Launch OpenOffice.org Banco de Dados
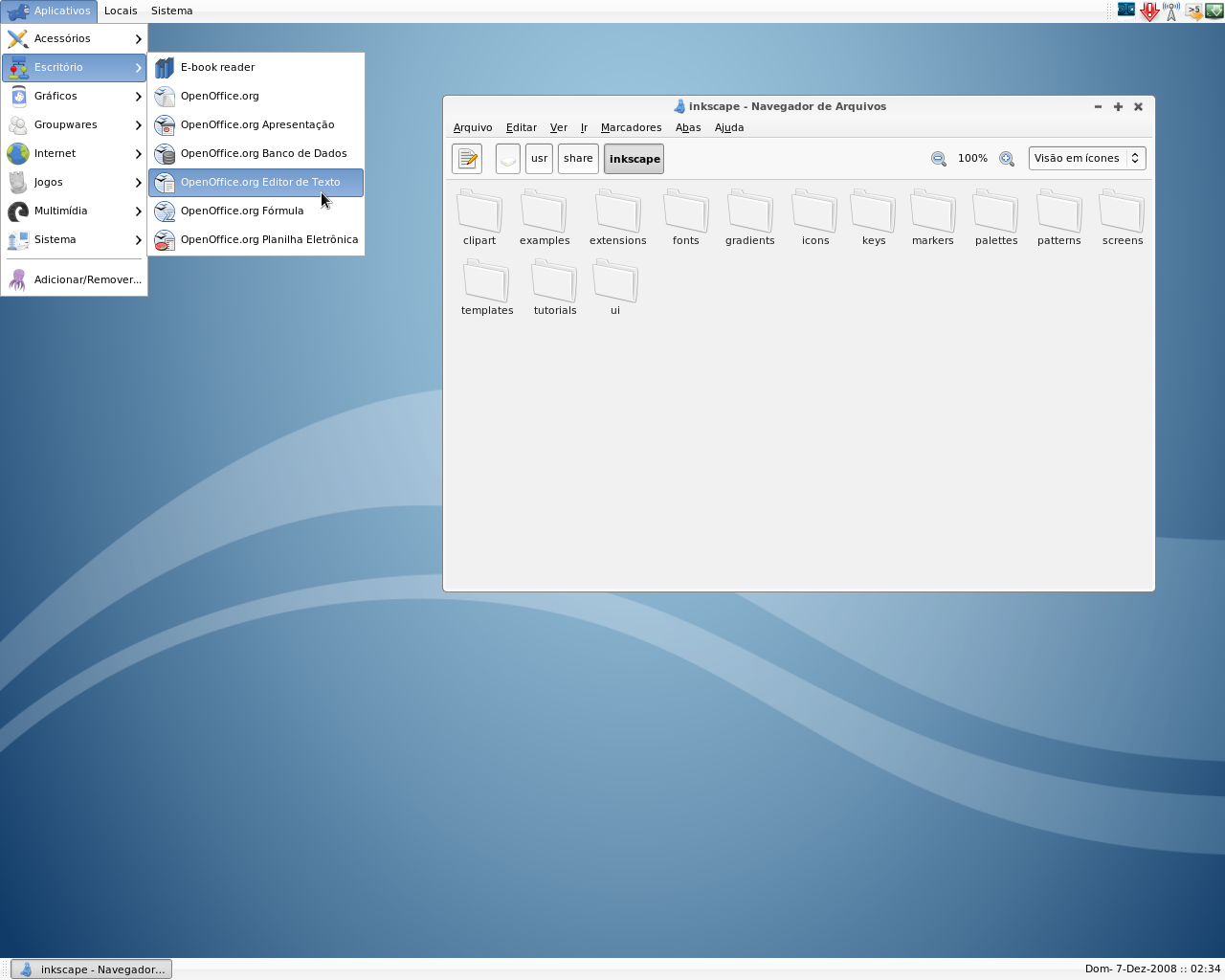This screenshot has width=1225, height=980. (x=256, y=153)
